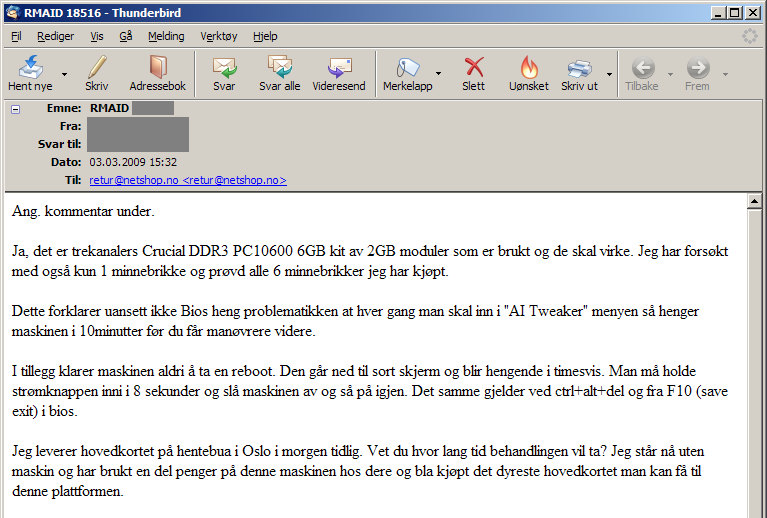Maximize the Thunderbird window

(735, 13)
